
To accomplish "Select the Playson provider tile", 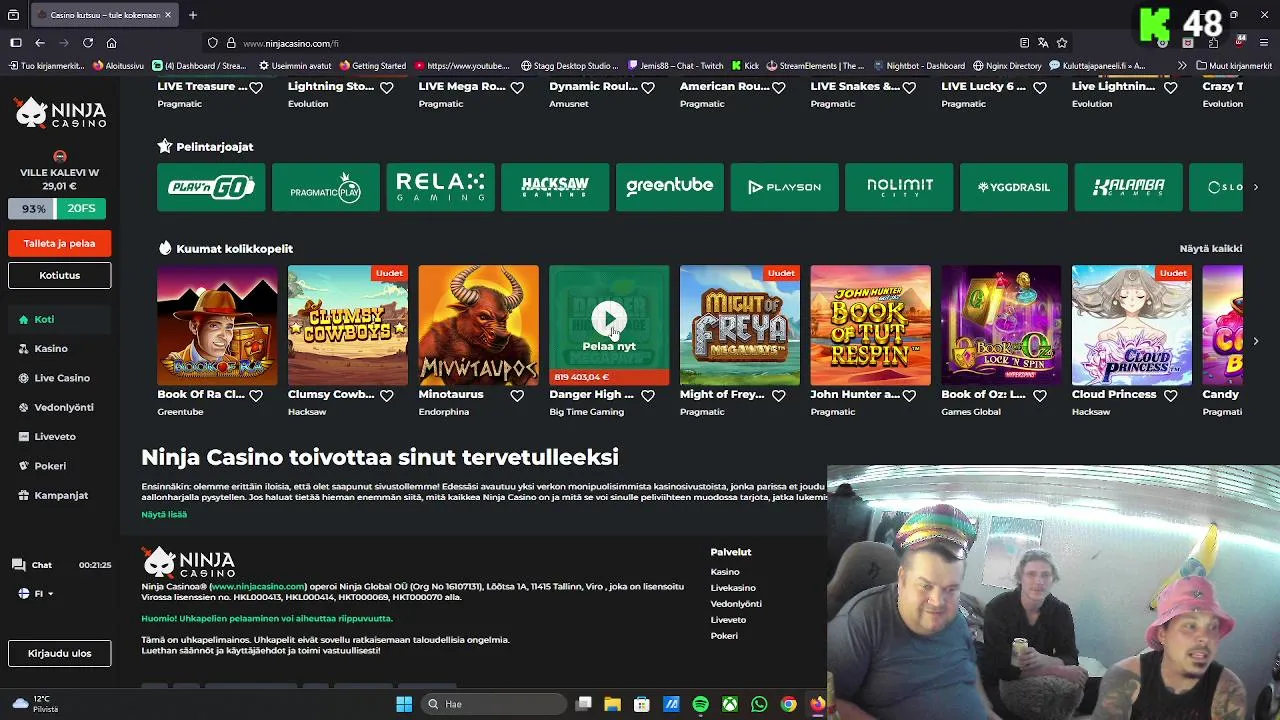I will click(x=785, y=187).
